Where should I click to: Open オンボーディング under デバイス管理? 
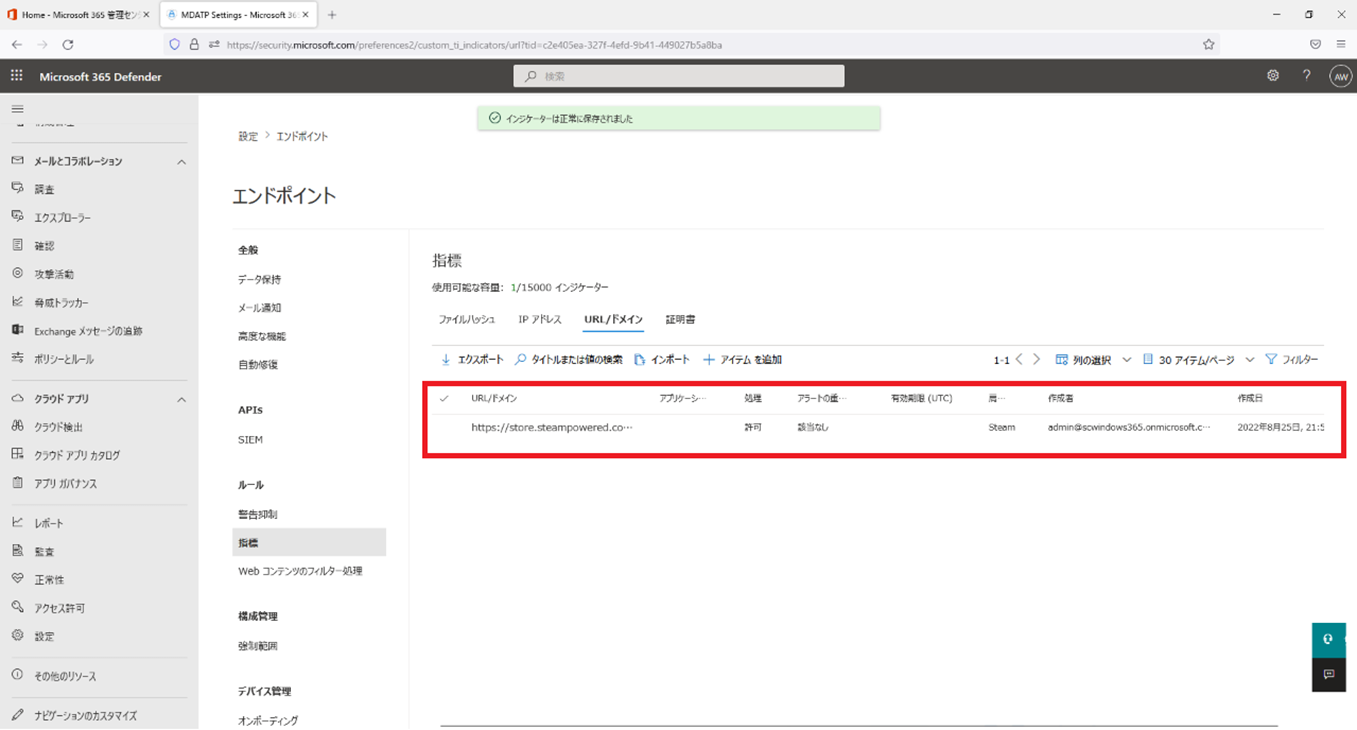268,720
